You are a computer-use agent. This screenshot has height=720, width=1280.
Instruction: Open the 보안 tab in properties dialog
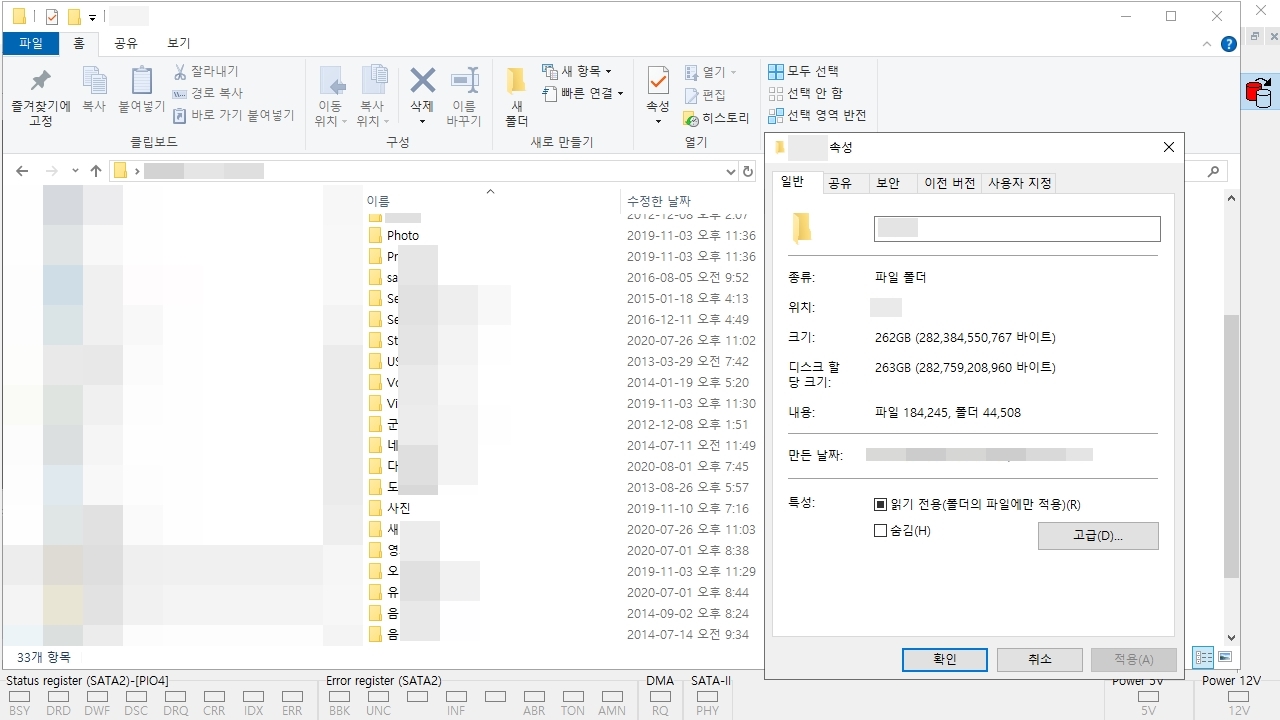coord(889,183)
